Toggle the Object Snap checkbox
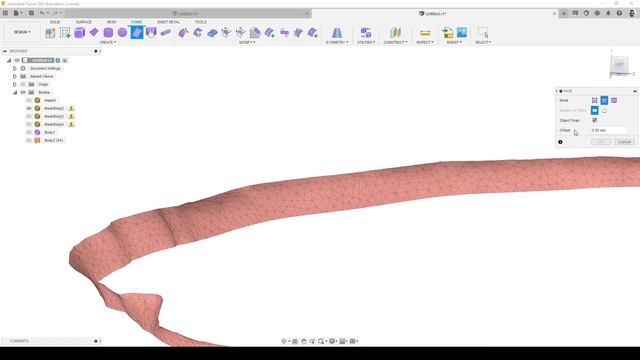The height and width of the screenshot is (360, 640). (595, 120)
